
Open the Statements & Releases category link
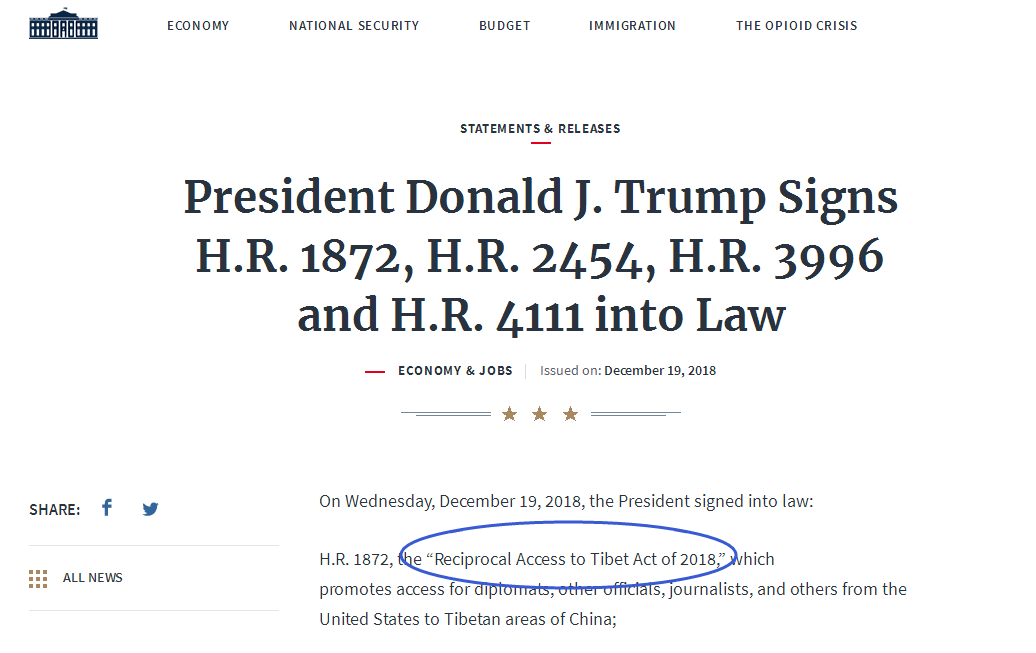pos(540,129)
